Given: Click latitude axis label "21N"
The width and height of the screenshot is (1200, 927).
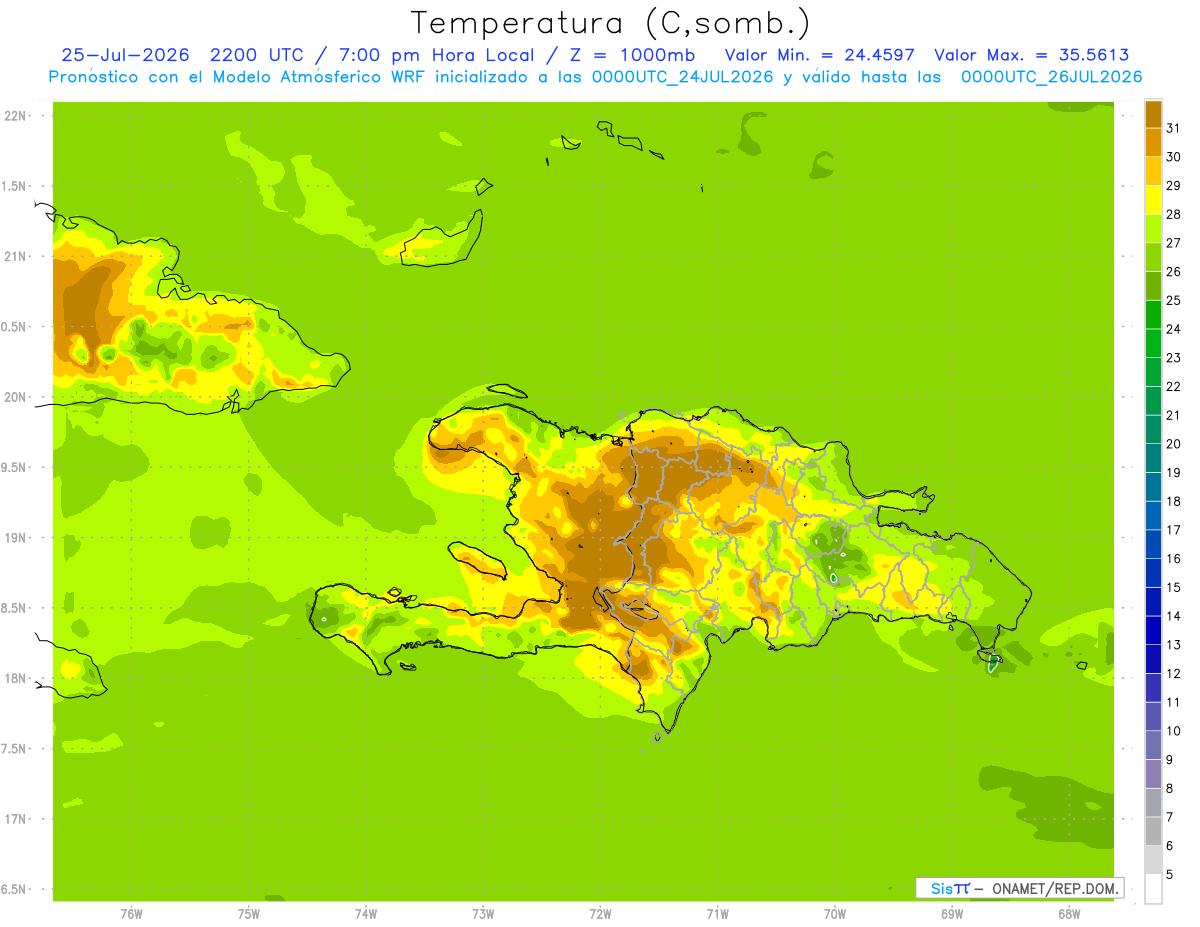Looking at the screenshot, I should [15, 256].
